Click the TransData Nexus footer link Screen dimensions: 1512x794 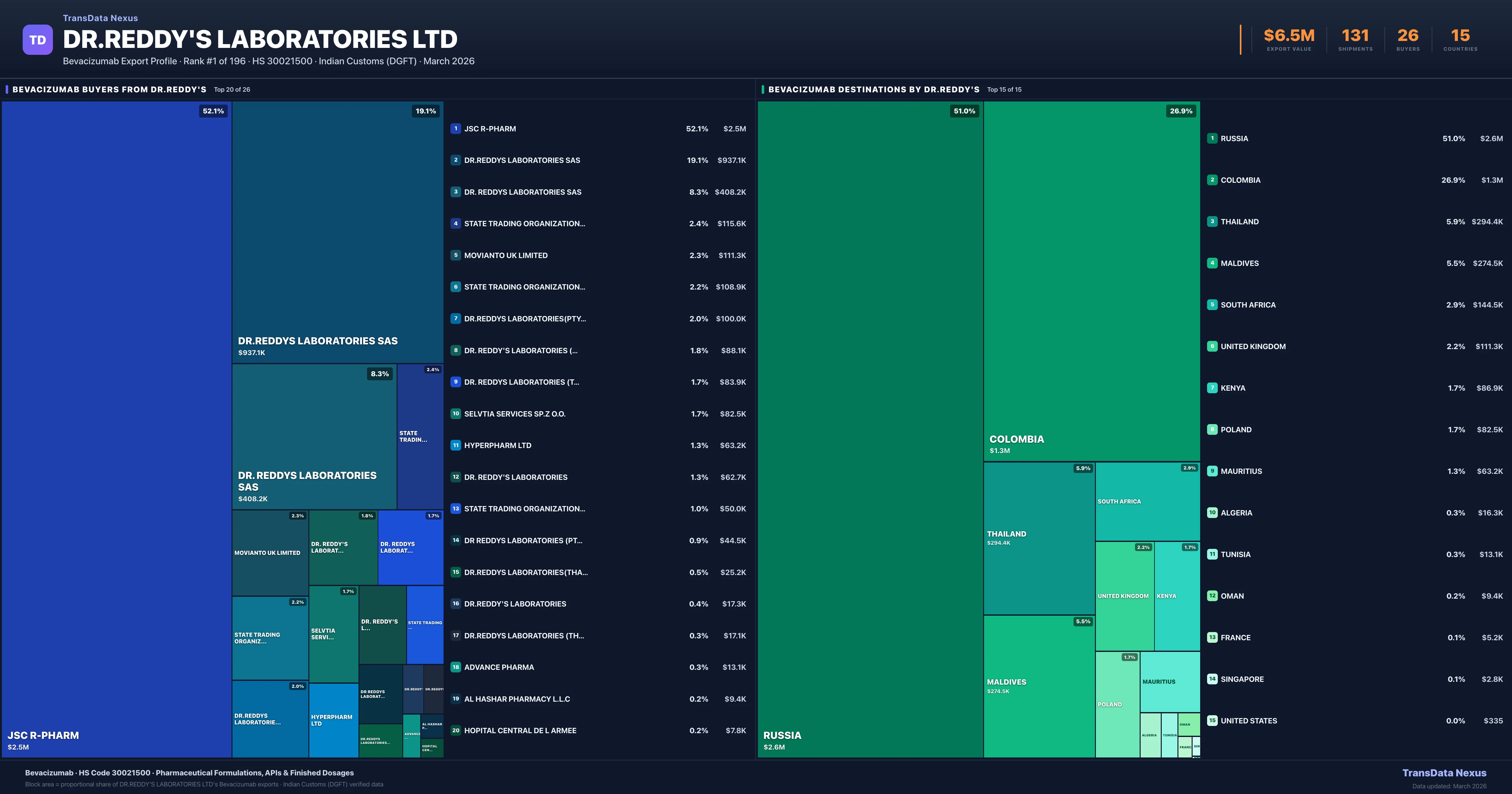click(x=1444, y=773)
